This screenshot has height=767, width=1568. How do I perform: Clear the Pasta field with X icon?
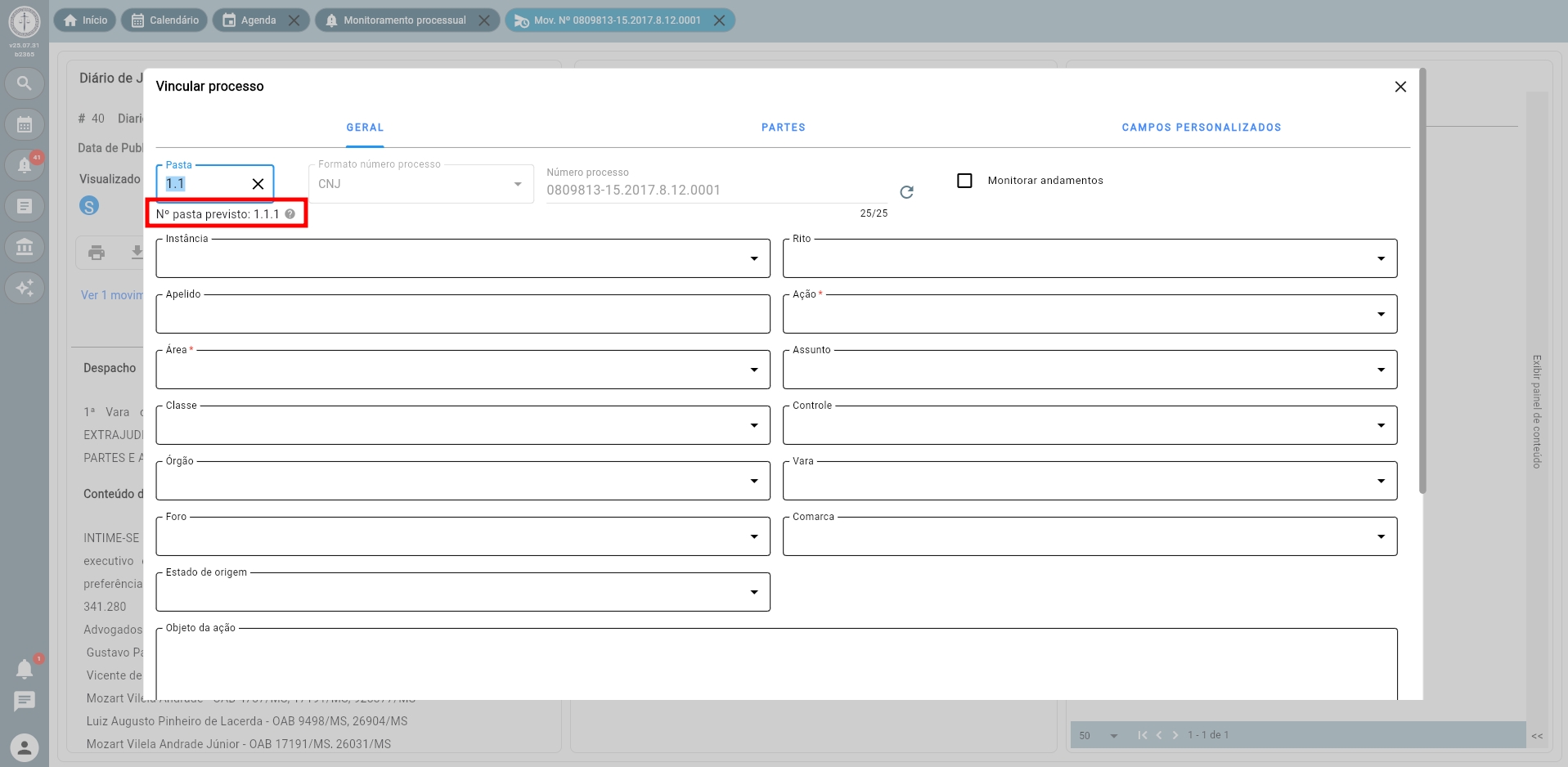point(258,184)
